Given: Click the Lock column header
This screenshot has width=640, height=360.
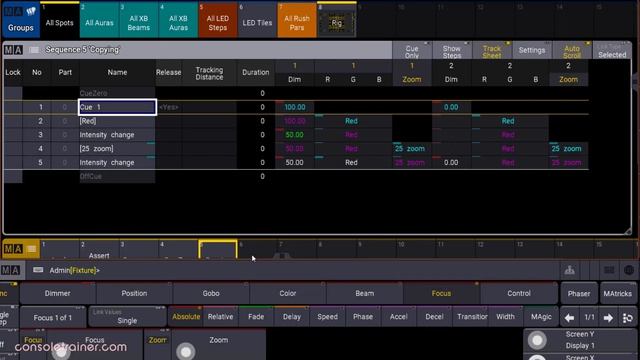Looking at the screenshot, I should [x=13, y=73].
